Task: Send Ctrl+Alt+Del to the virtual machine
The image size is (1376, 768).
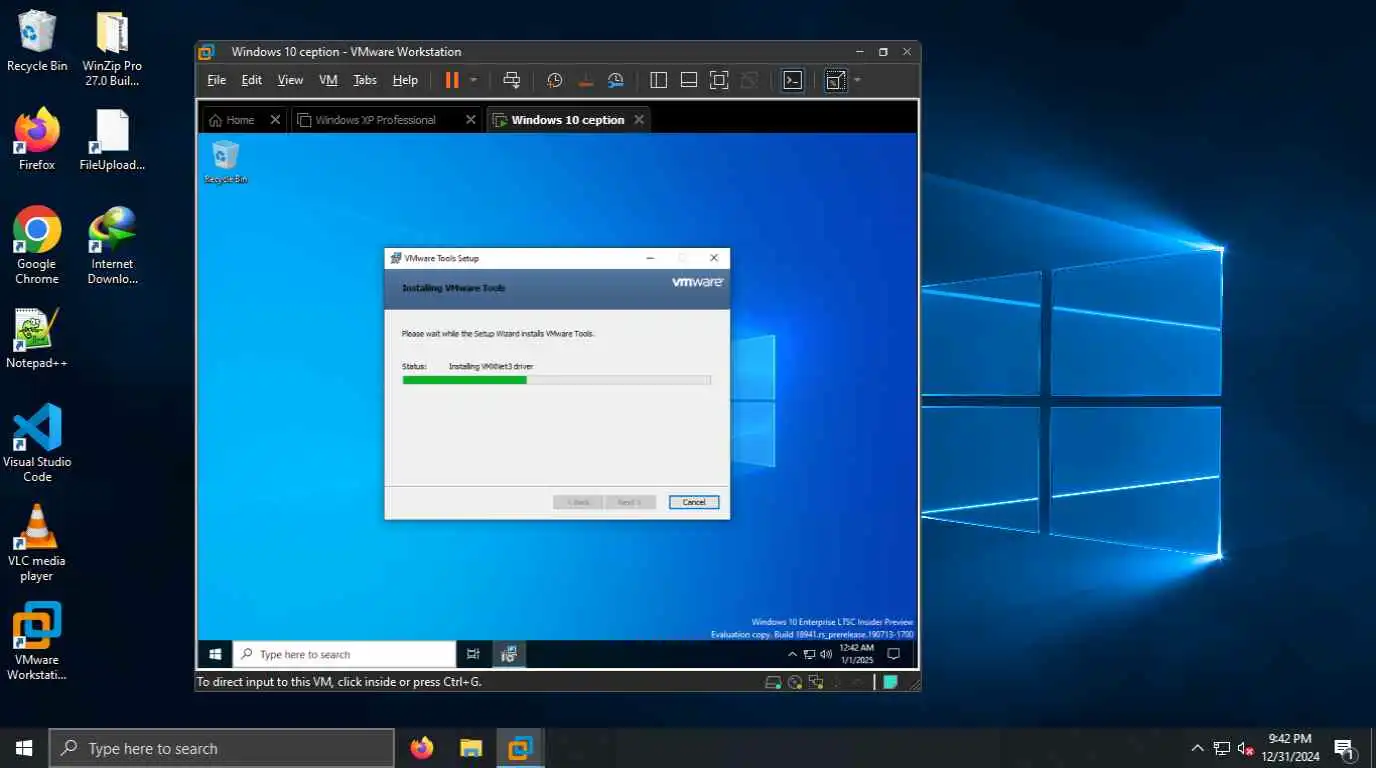Action: coord(512,80)
